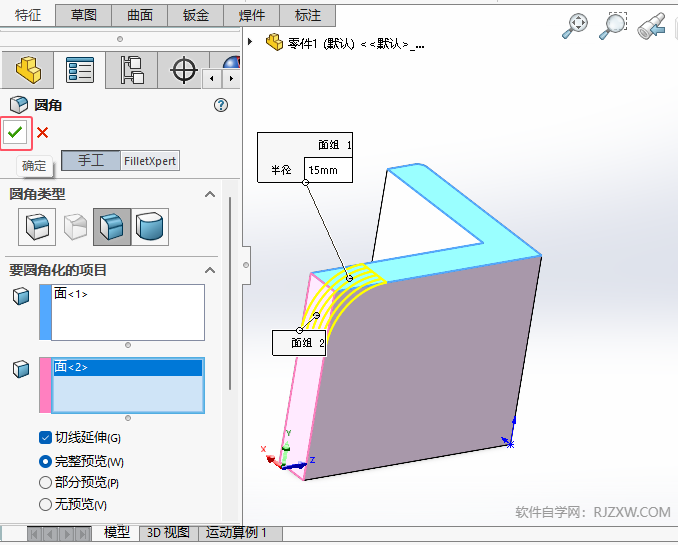Switch to the PropertyManager tab icon
Image resolution: width=678 pixels, height=545 pixels.
click(x=80, y=70)
